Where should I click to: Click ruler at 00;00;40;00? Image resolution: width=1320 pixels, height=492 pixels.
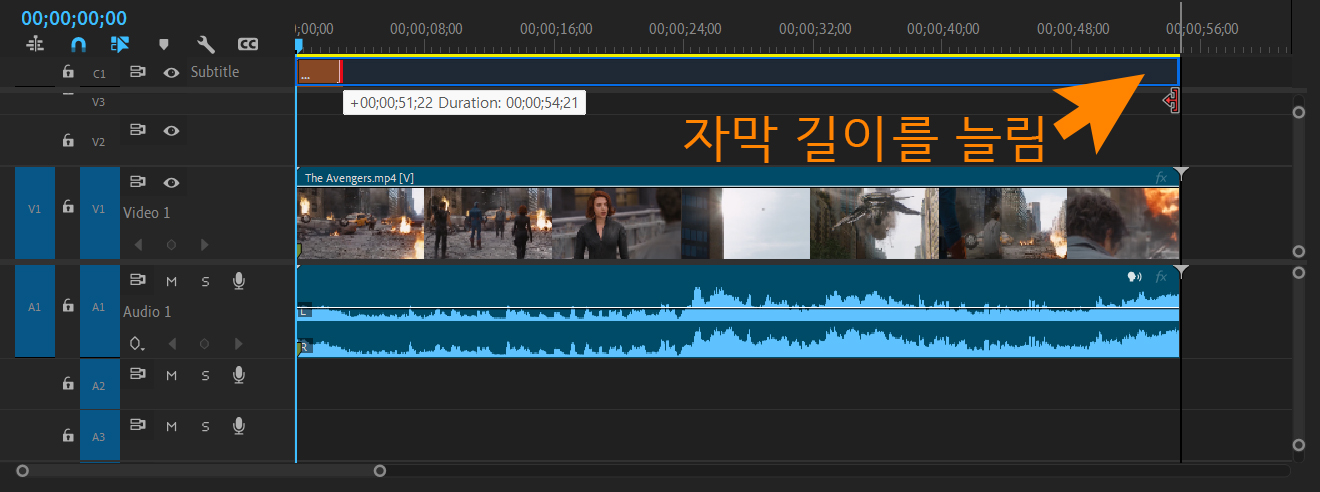(944, 29)
